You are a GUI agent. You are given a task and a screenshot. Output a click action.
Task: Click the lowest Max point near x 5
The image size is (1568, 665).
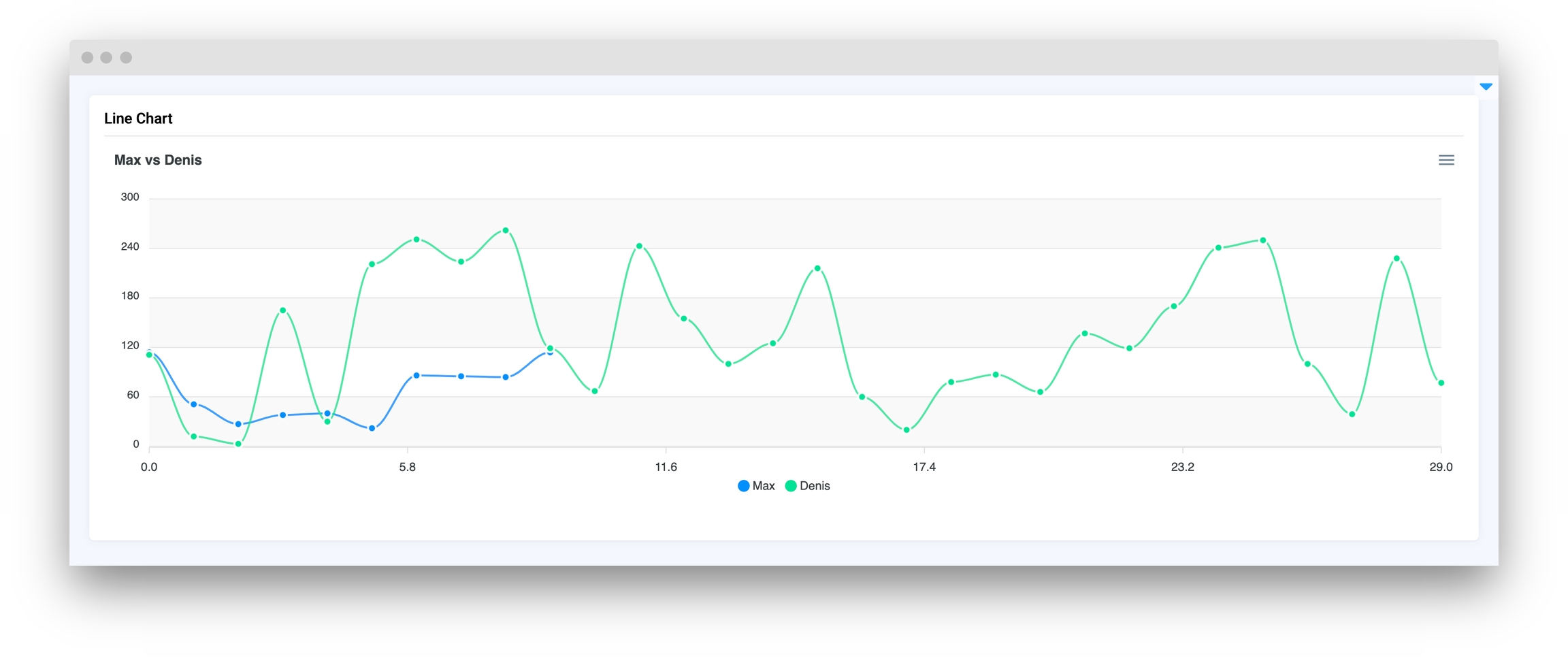(372, 428)
